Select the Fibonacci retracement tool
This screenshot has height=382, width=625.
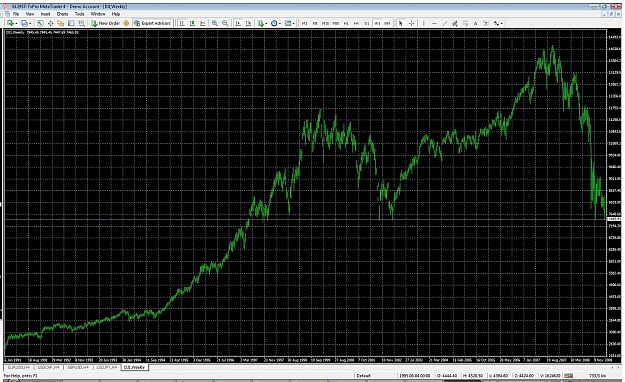coord(465,23)
